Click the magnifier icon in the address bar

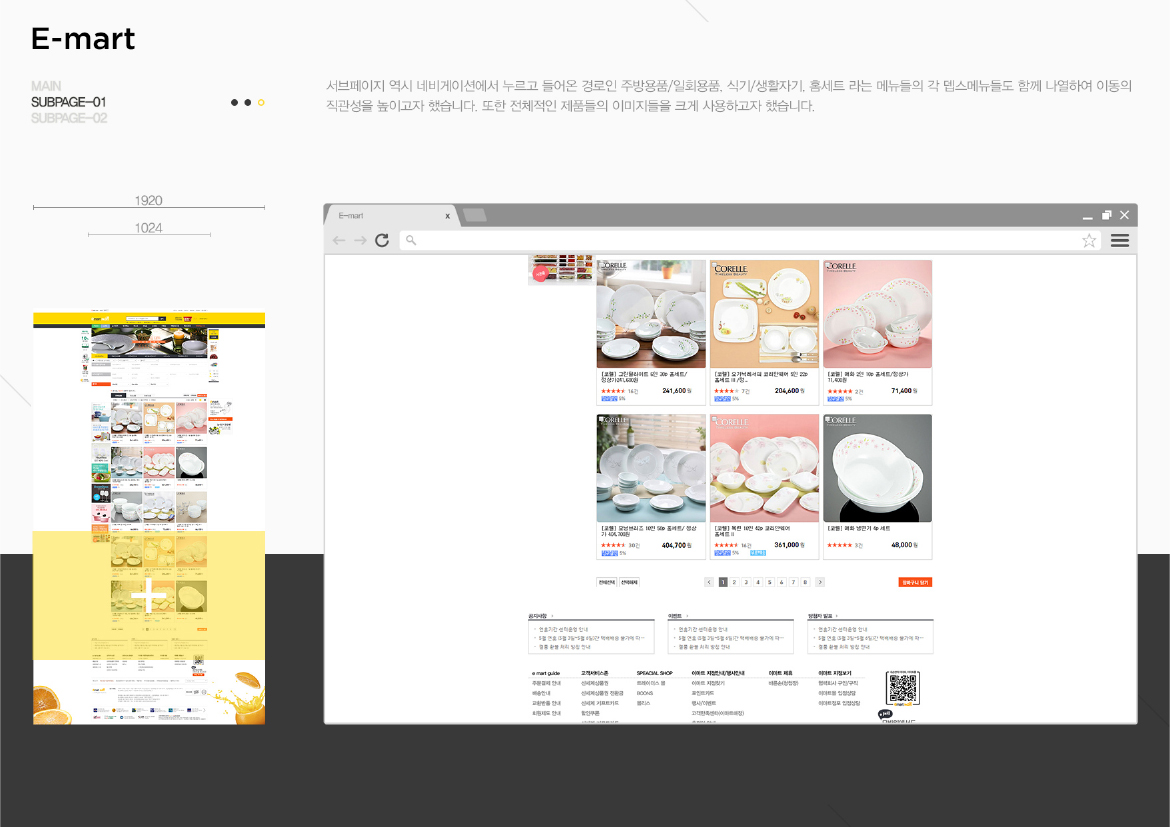point(411,240)
